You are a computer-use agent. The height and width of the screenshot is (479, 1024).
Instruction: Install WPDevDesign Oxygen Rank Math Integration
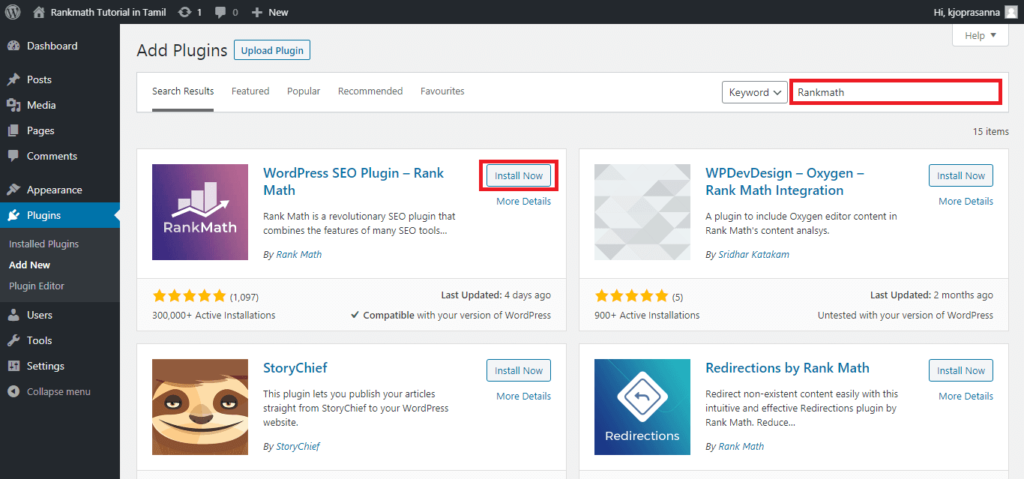pyautogui.click(x=961, y=176)
